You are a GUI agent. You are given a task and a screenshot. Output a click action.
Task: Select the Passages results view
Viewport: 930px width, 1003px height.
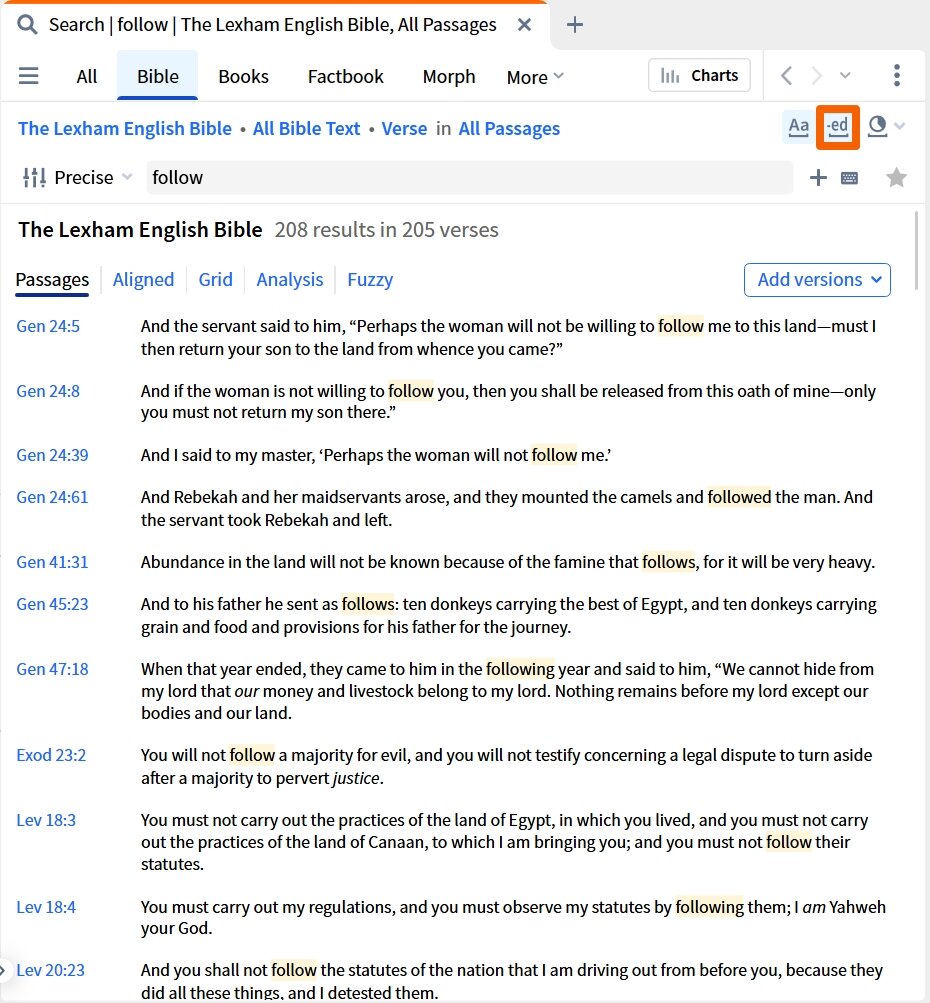click(52, 280)
